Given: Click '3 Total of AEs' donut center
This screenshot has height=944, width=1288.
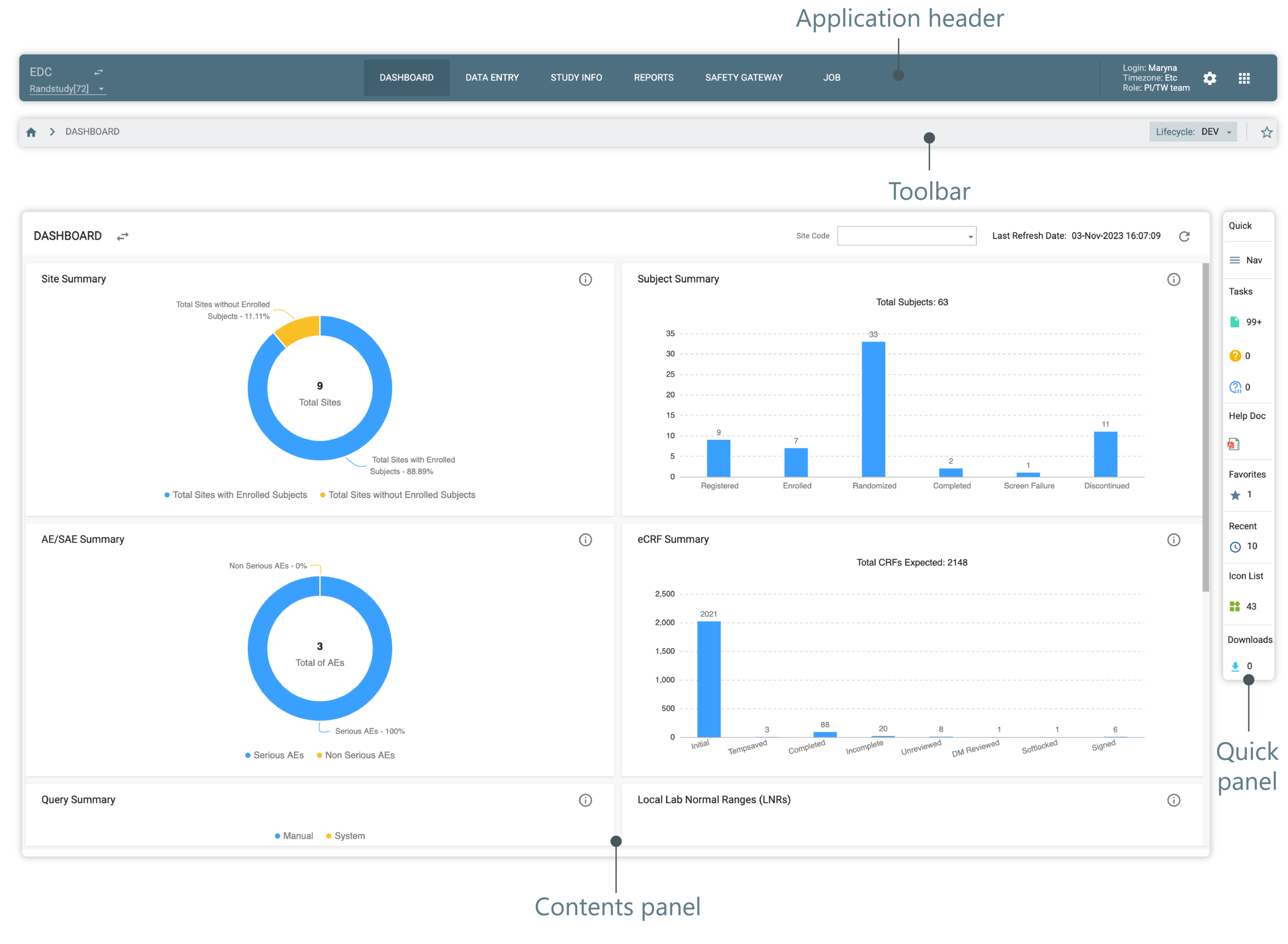Looking at the screenshot, I should [x=320, y=654].
